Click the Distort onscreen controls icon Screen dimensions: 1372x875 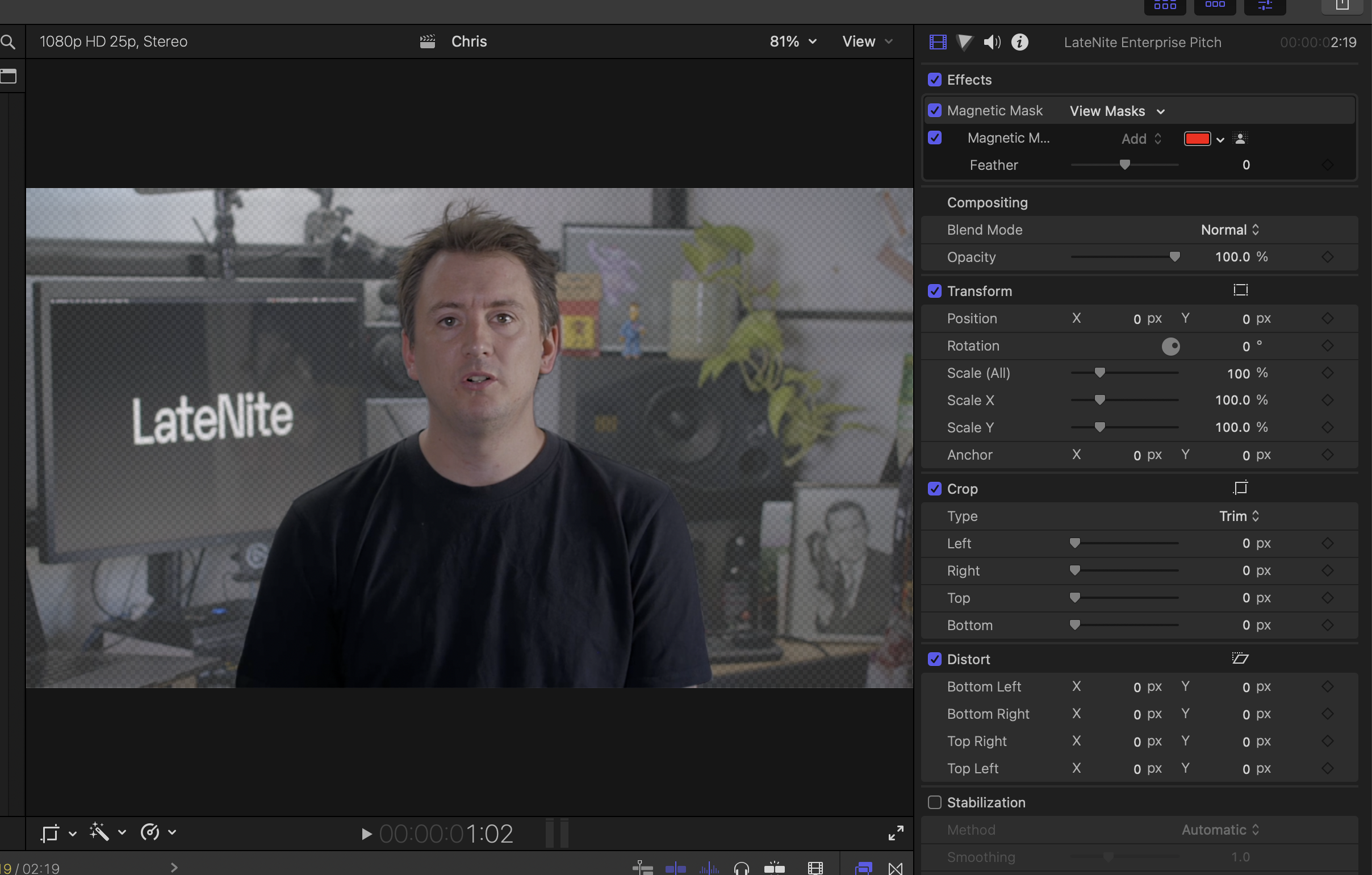pos(1240,659)
